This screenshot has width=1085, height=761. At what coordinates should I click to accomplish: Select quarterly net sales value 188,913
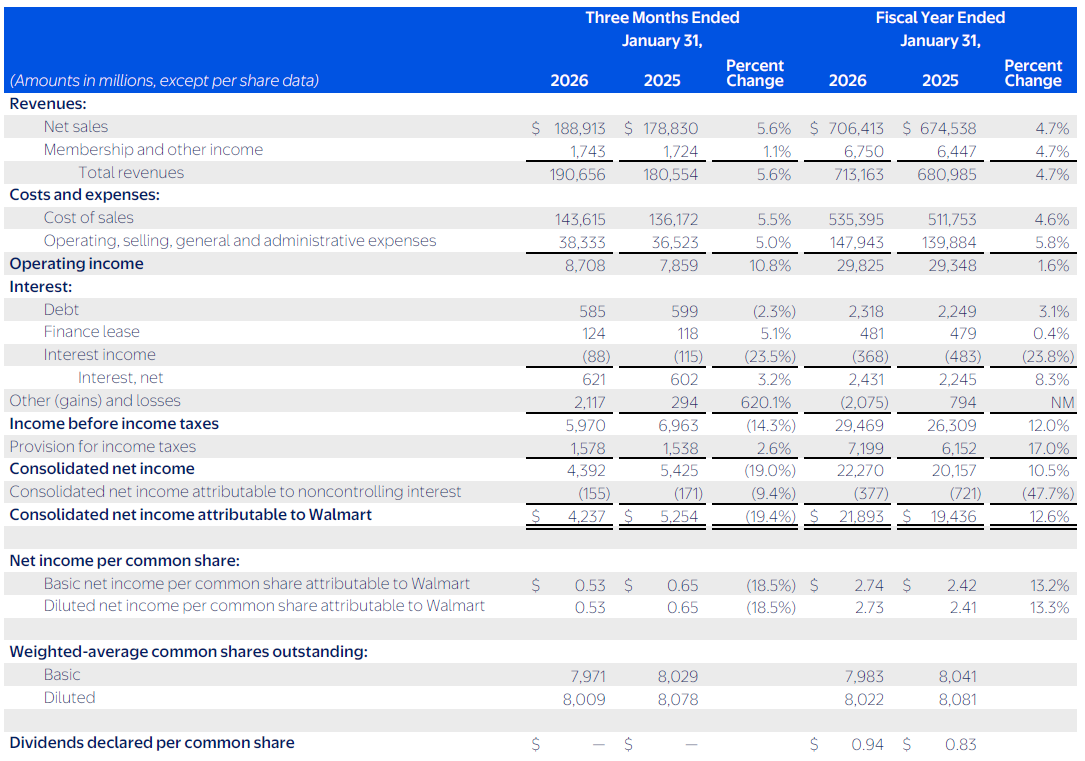579,129
